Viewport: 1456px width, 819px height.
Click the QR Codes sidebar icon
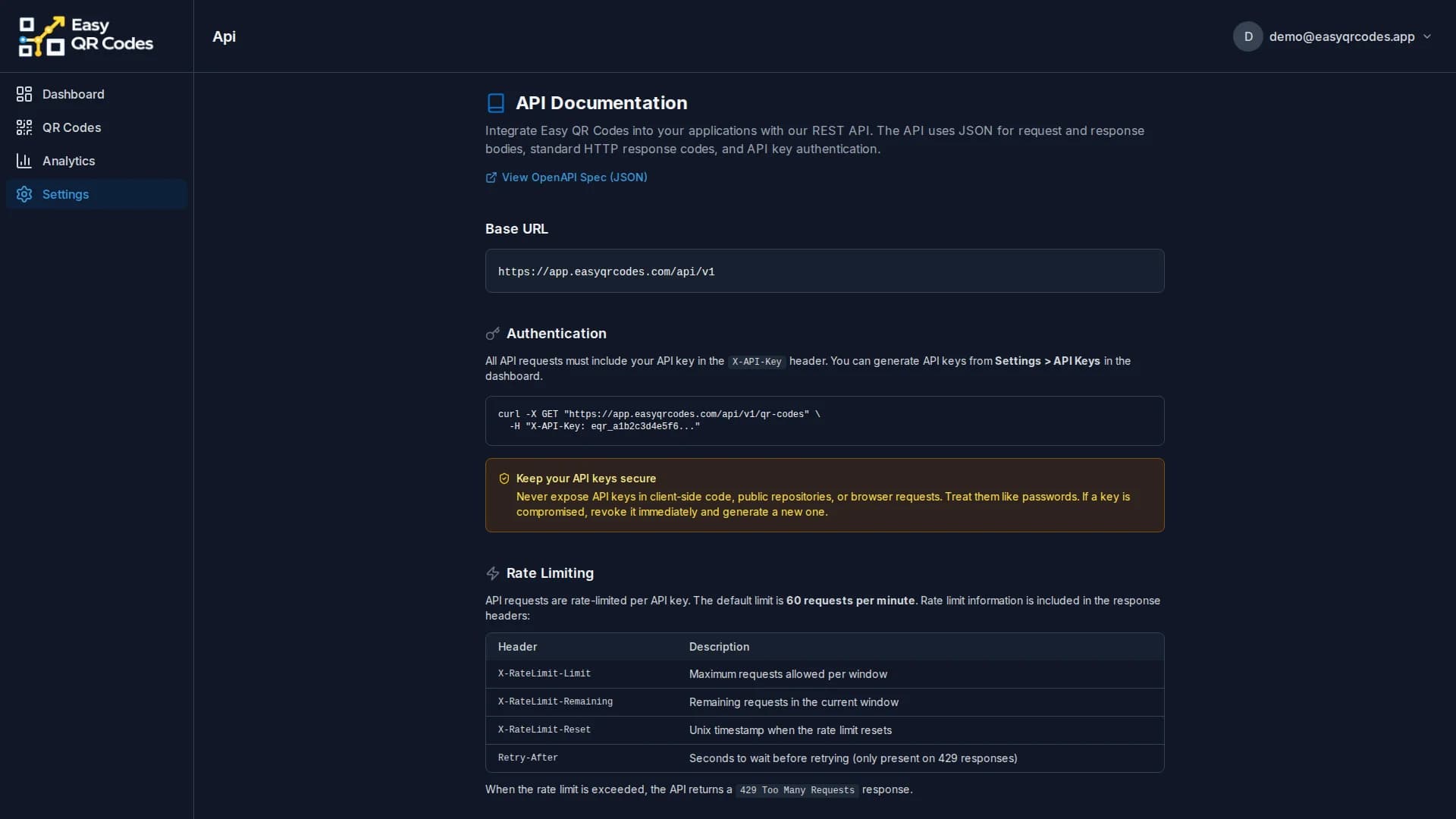pyautogui.click(x=24, y=127)
